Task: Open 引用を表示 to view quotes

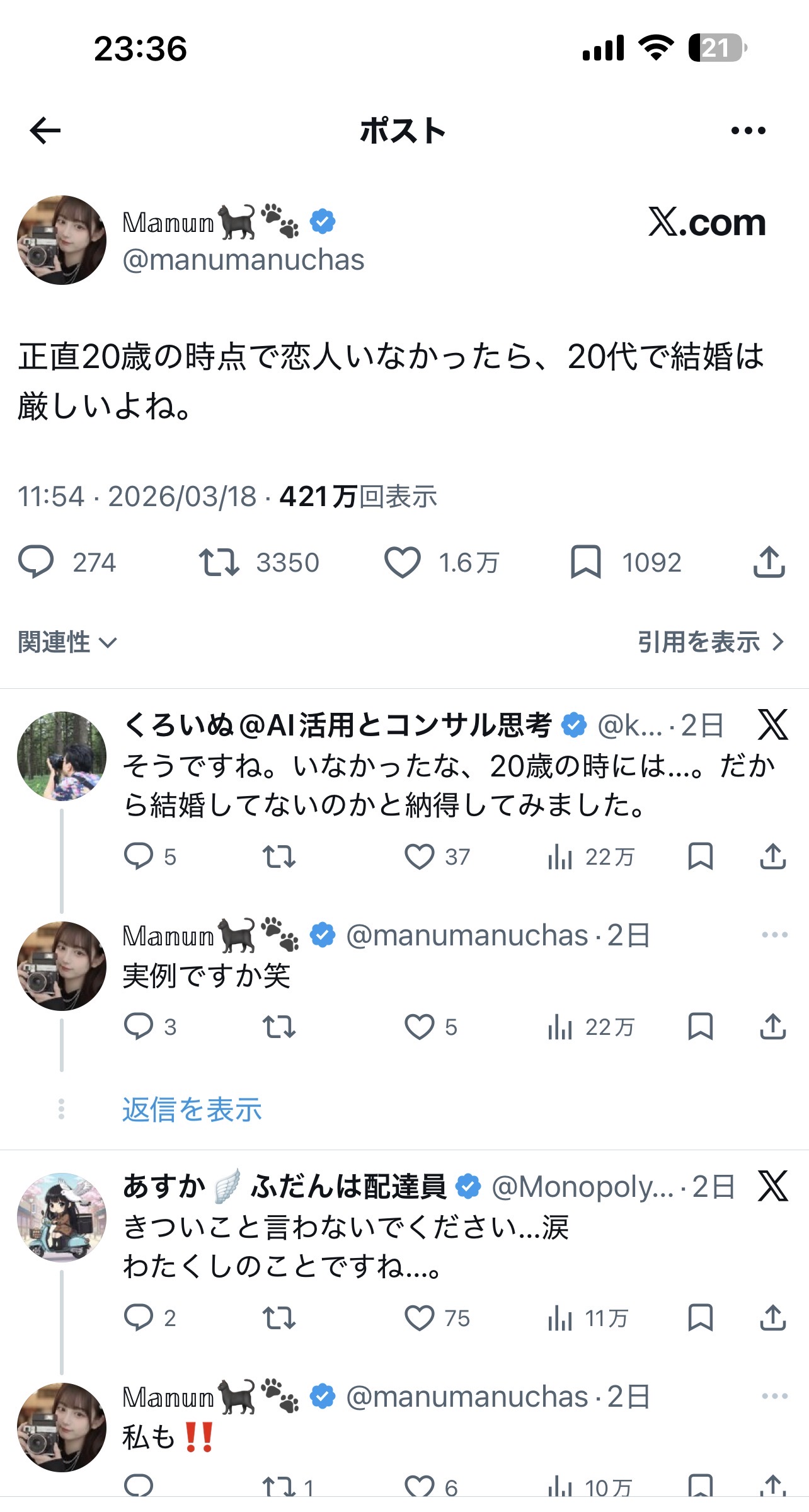Action: (x=710, y=642)
